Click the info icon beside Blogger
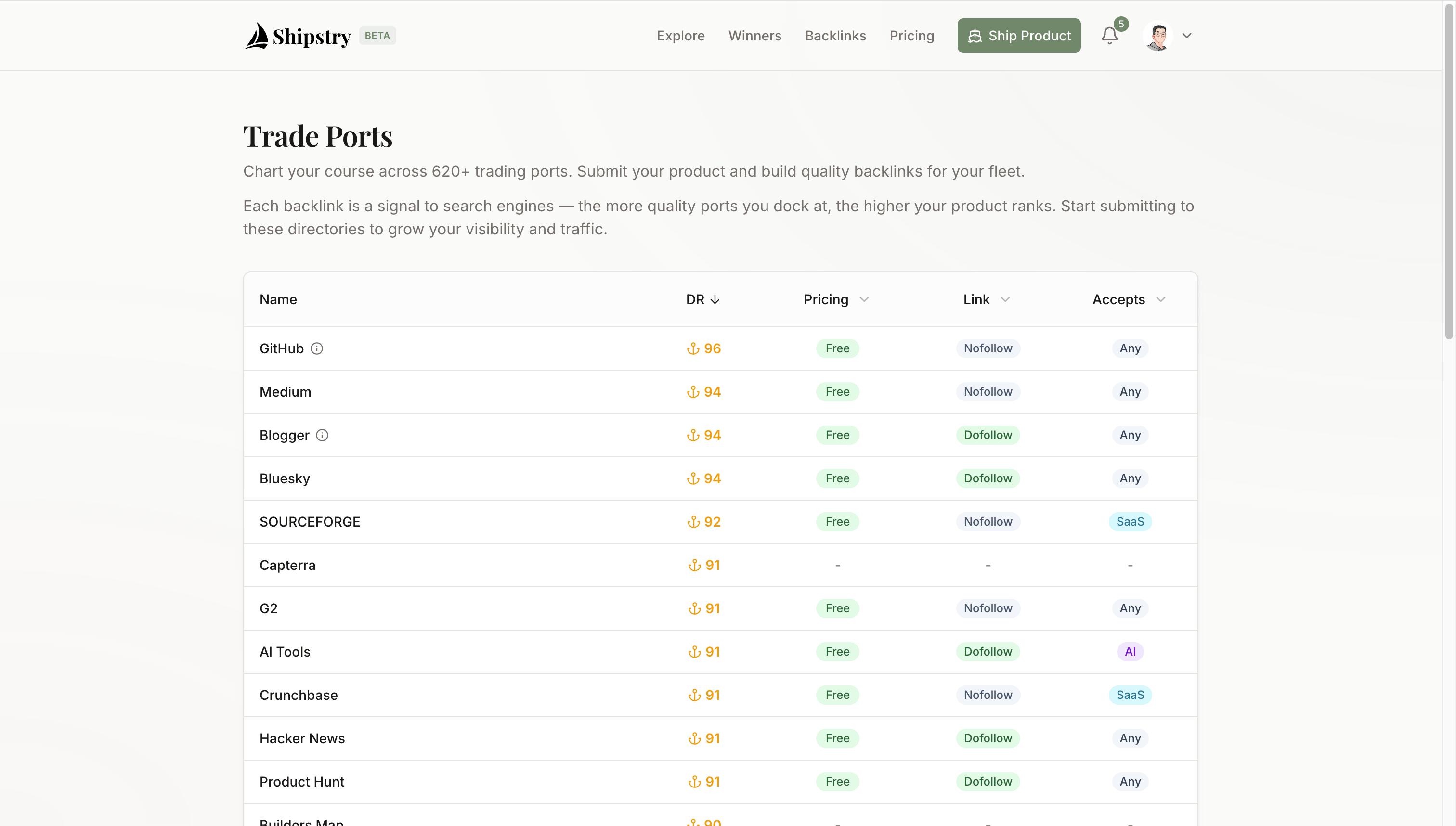 (x=322, y=435)
